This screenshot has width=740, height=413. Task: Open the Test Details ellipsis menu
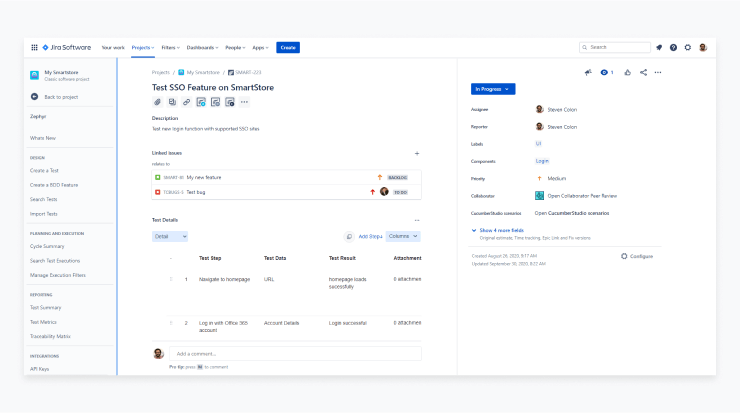[417, 220]
